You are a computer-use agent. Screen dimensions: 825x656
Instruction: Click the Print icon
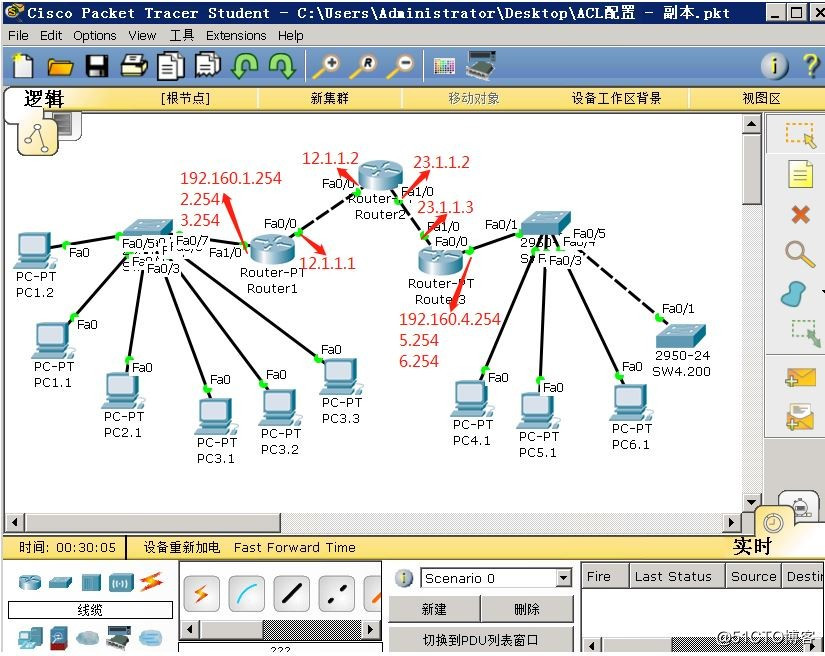(134, 66)
